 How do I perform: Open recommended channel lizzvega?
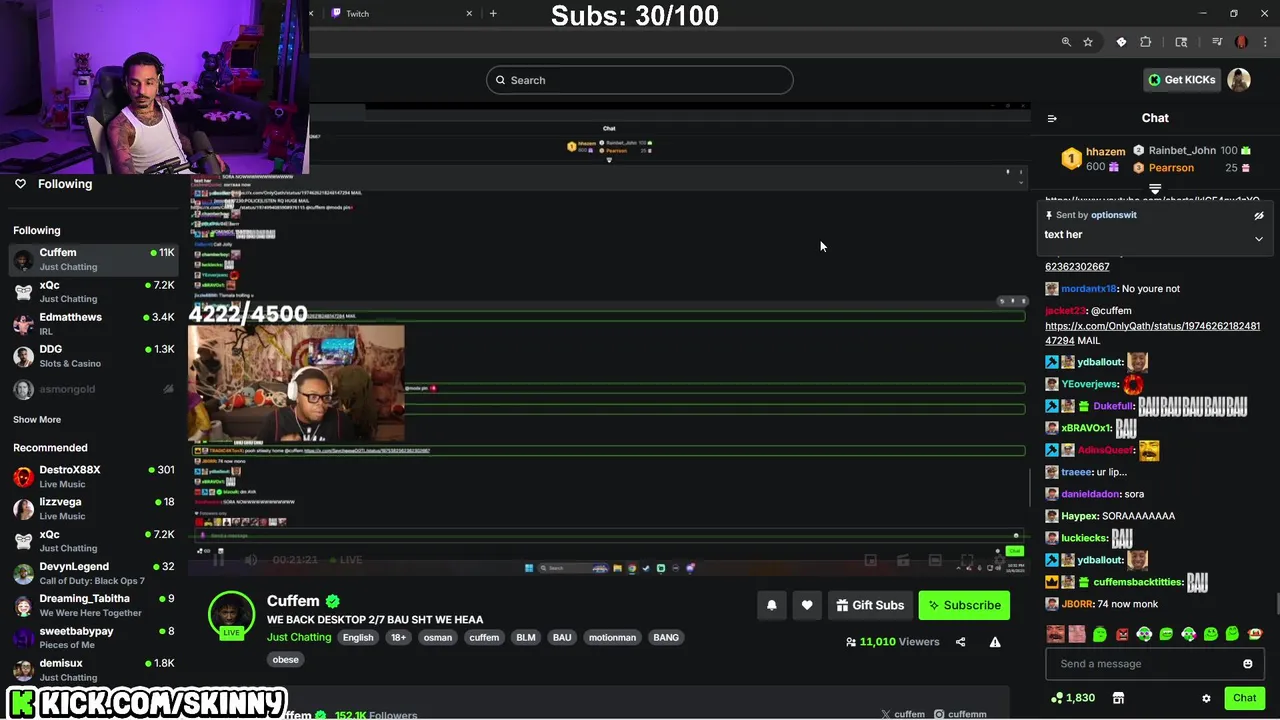coord(94,508)
